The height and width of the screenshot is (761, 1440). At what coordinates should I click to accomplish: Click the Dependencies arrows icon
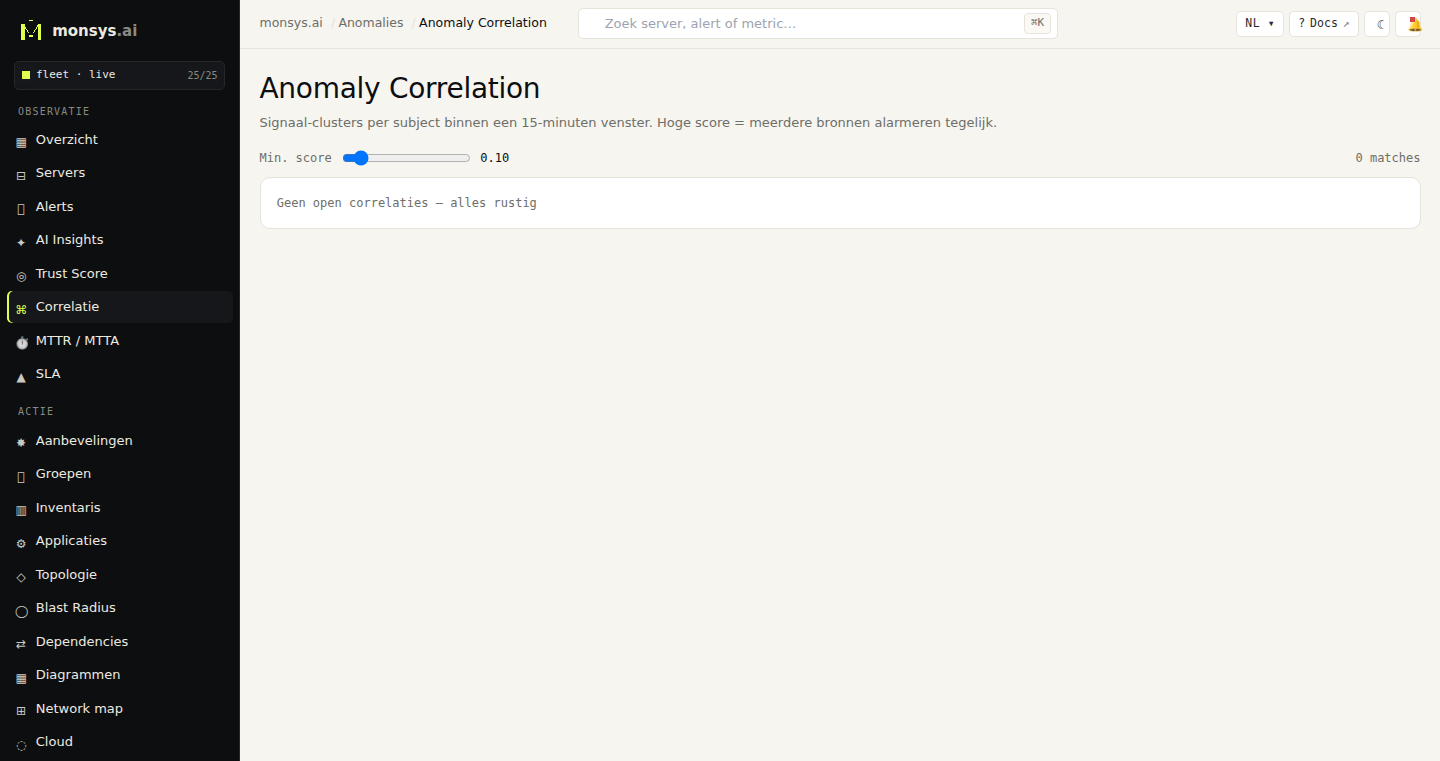(x=21, y=644)
